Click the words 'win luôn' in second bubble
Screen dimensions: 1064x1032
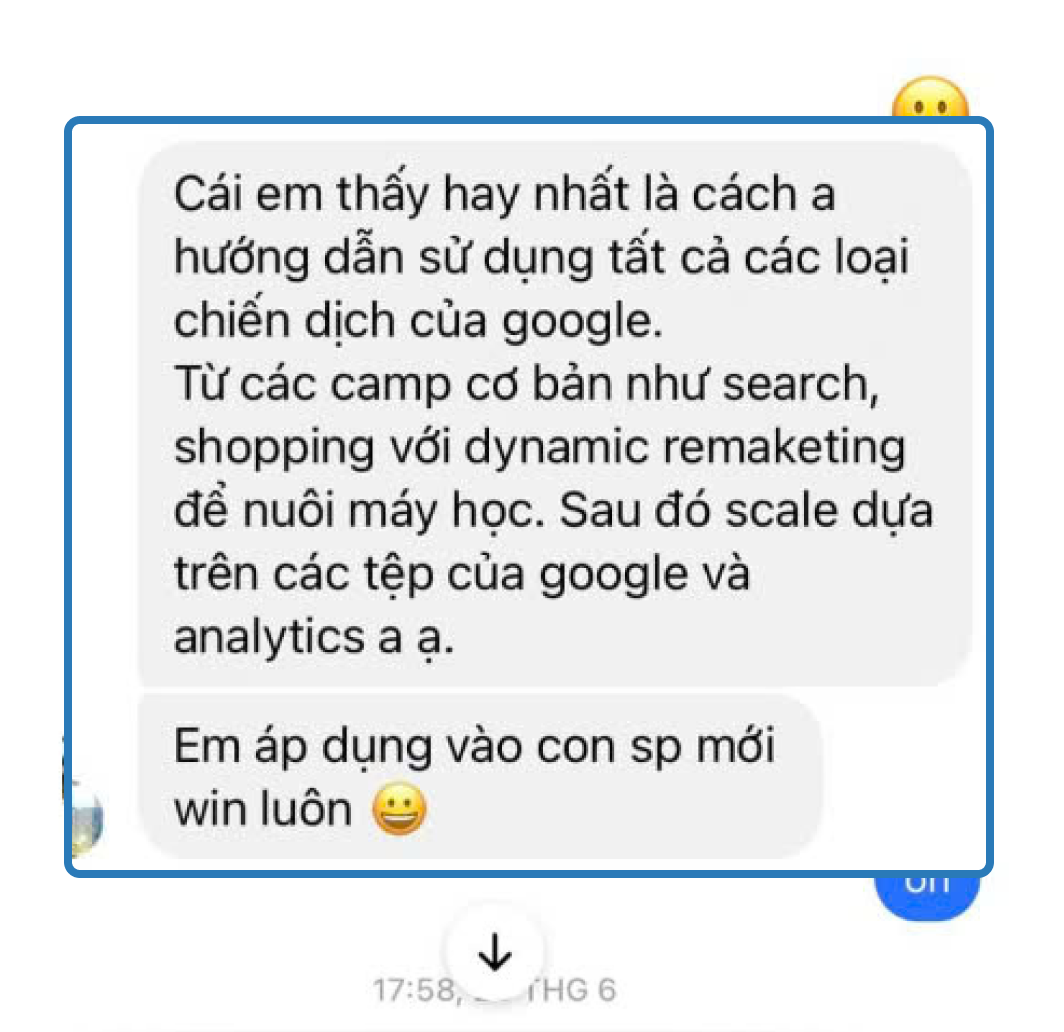click(x=263, y=809)
